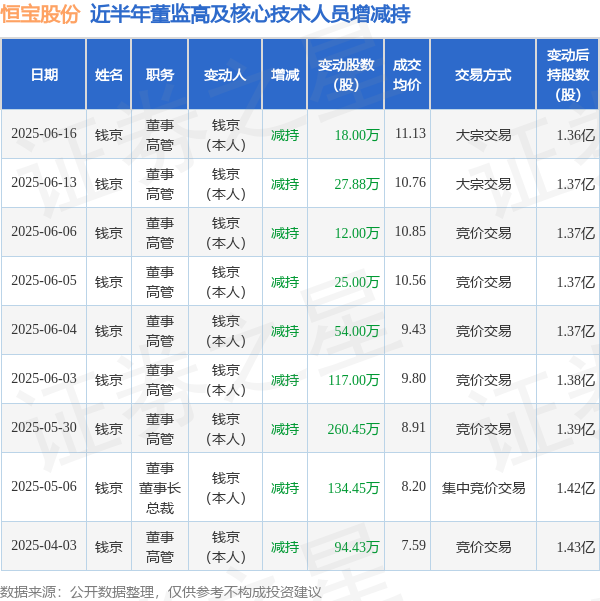Click the holdings value 1.36亿
600x601 pixels.
576,135
